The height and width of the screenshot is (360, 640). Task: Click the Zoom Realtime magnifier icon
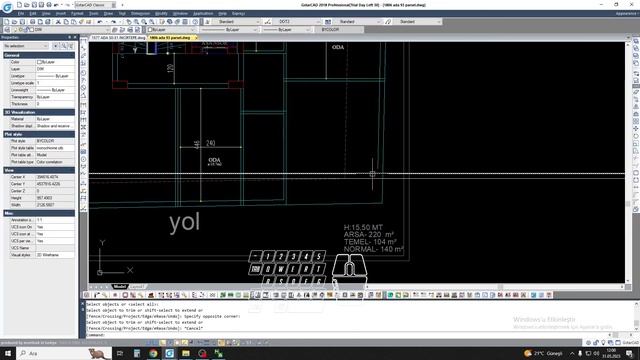[x=136, y=22]
